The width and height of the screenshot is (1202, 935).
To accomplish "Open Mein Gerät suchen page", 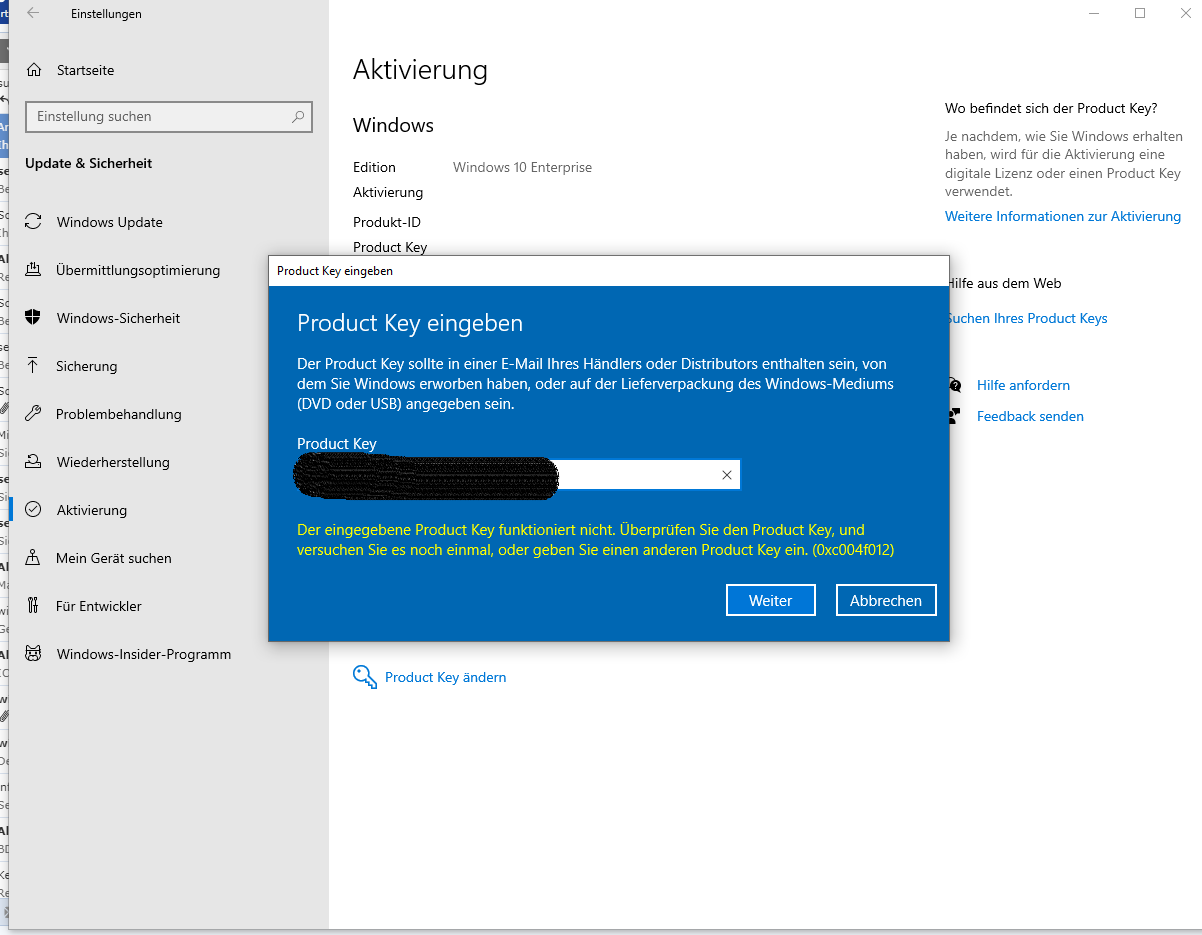I will click(114, 558).
